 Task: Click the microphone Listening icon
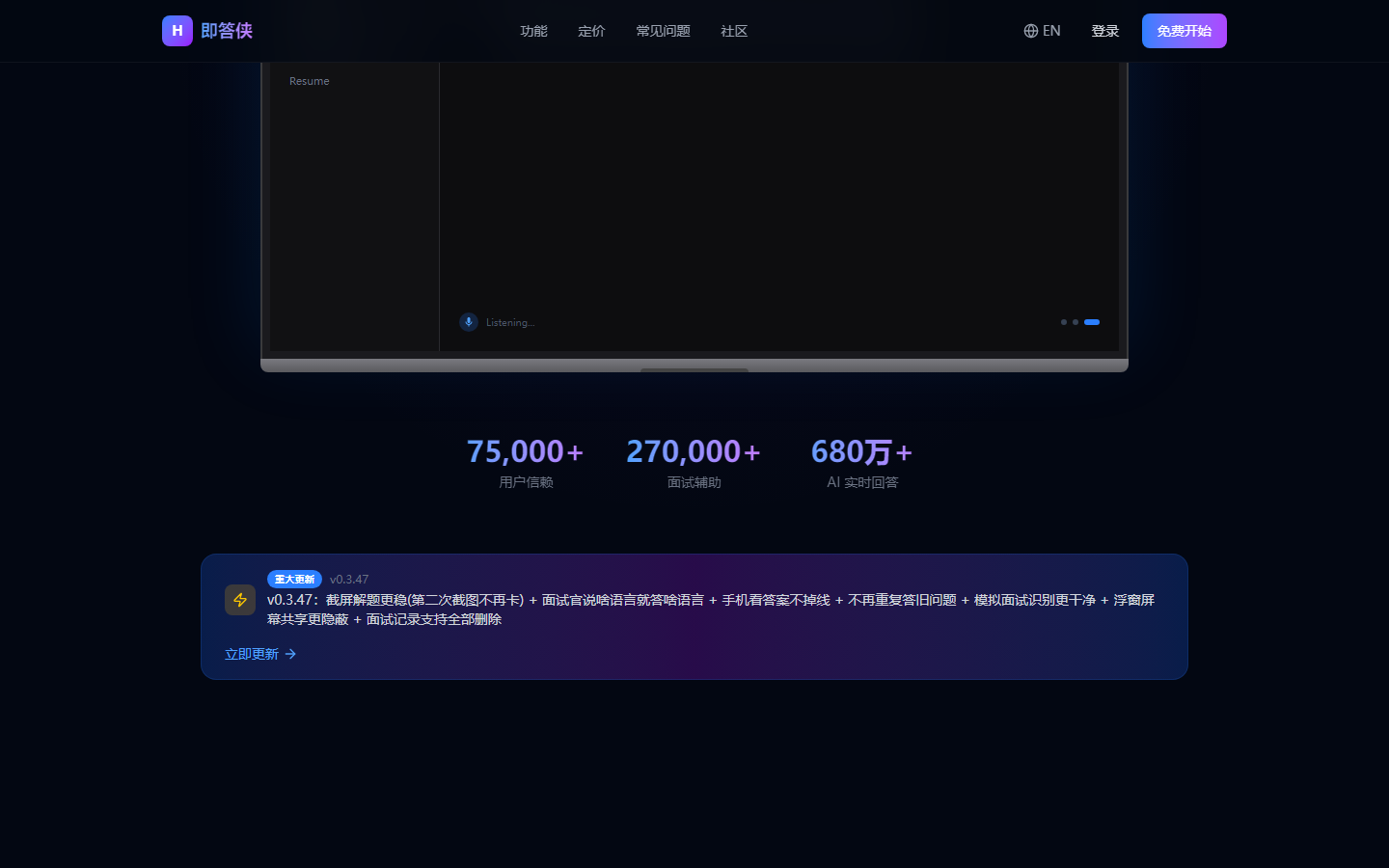469,322
